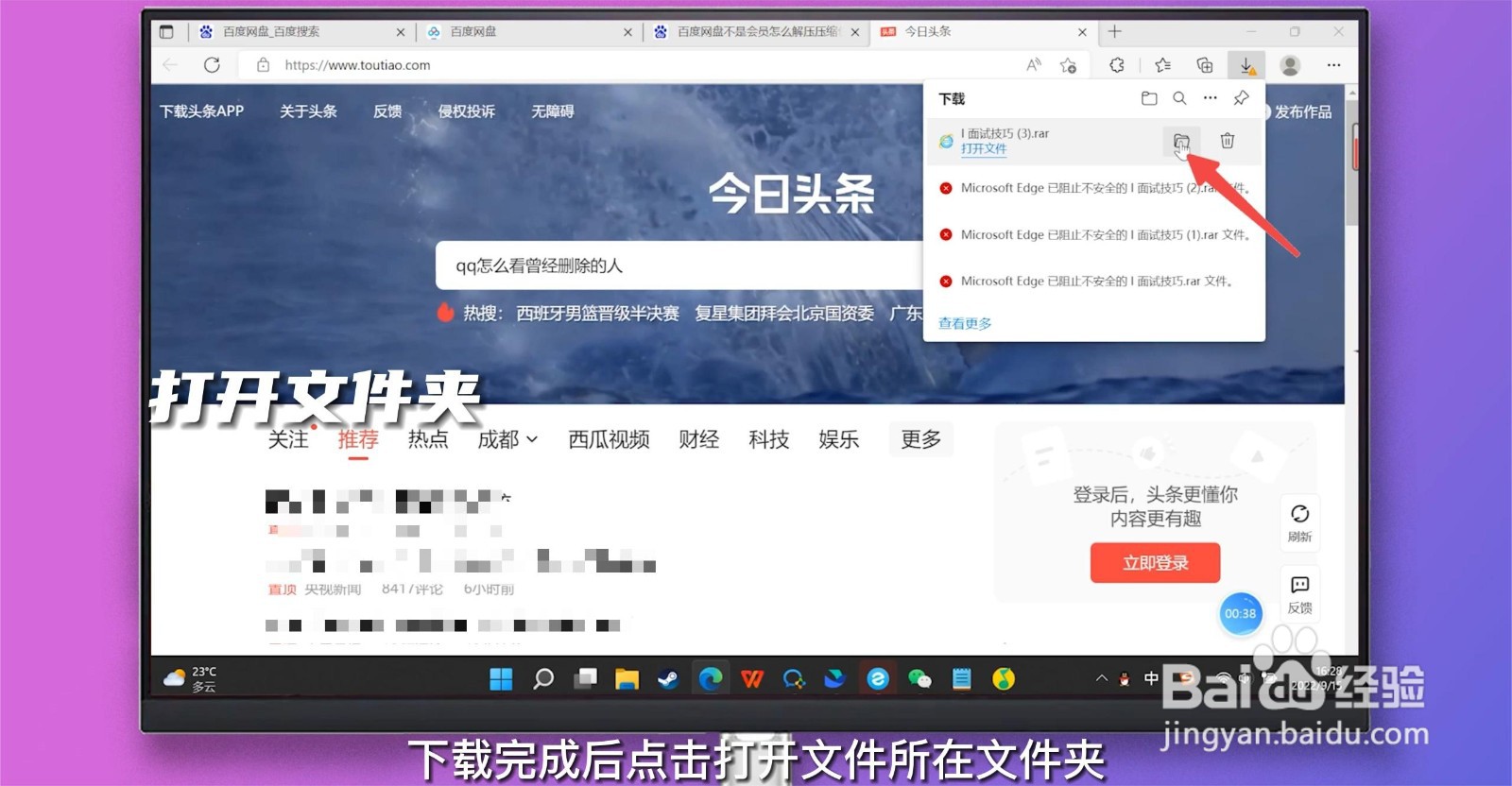Open the browser extensions icon

click(x=1117, y=65)
